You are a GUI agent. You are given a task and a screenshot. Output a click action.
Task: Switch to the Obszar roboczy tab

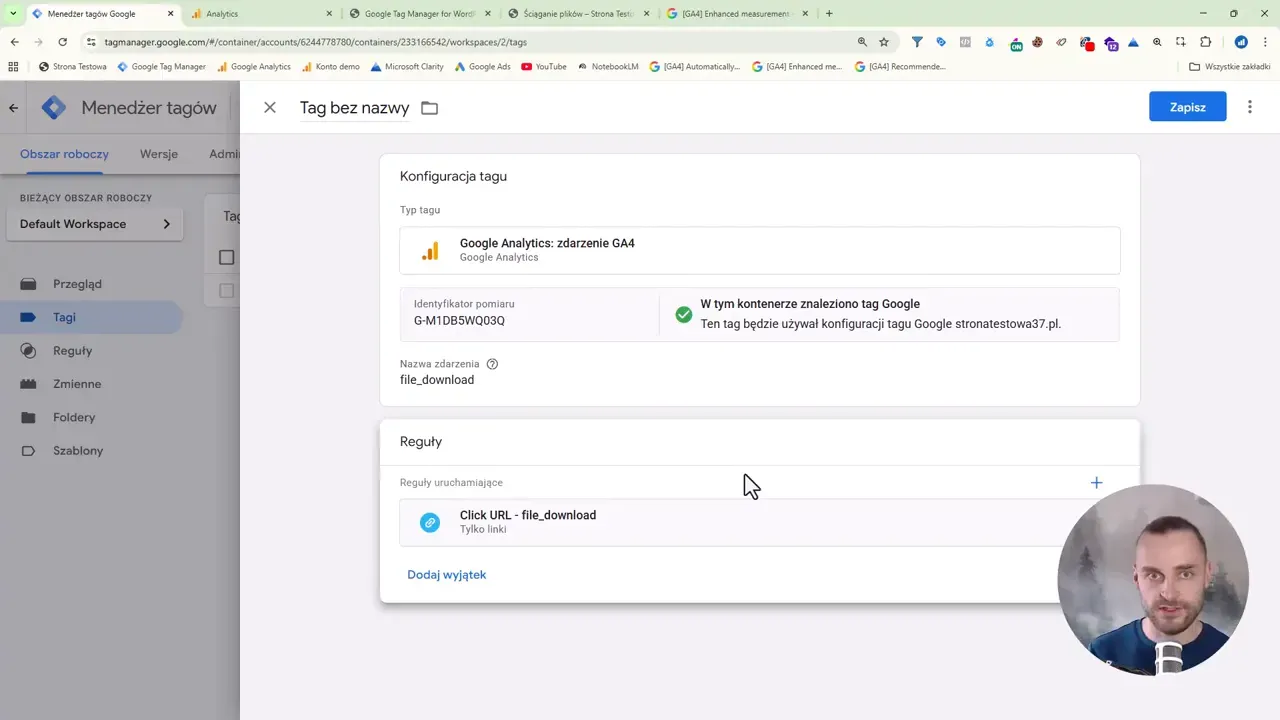coord(64,154)
